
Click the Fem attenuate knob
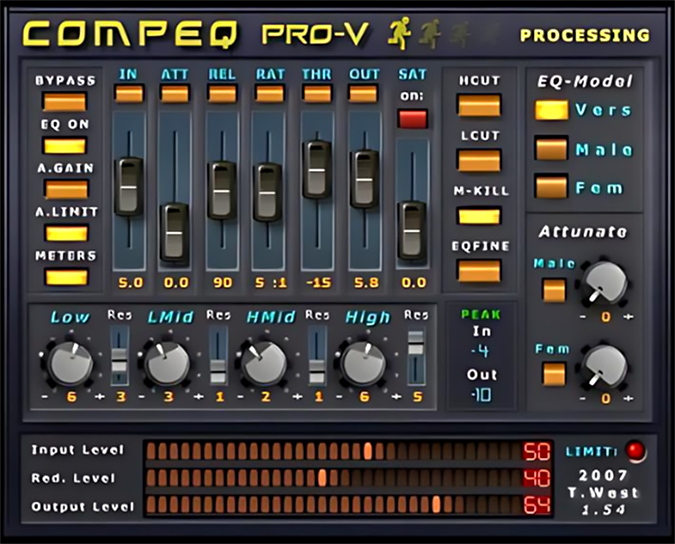pos(604,367)
